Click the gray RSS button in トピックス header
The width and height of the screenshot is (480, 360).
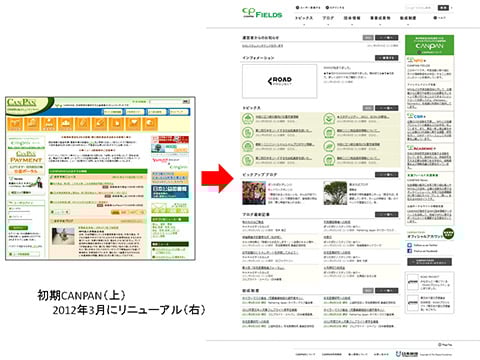coord(368,108)
